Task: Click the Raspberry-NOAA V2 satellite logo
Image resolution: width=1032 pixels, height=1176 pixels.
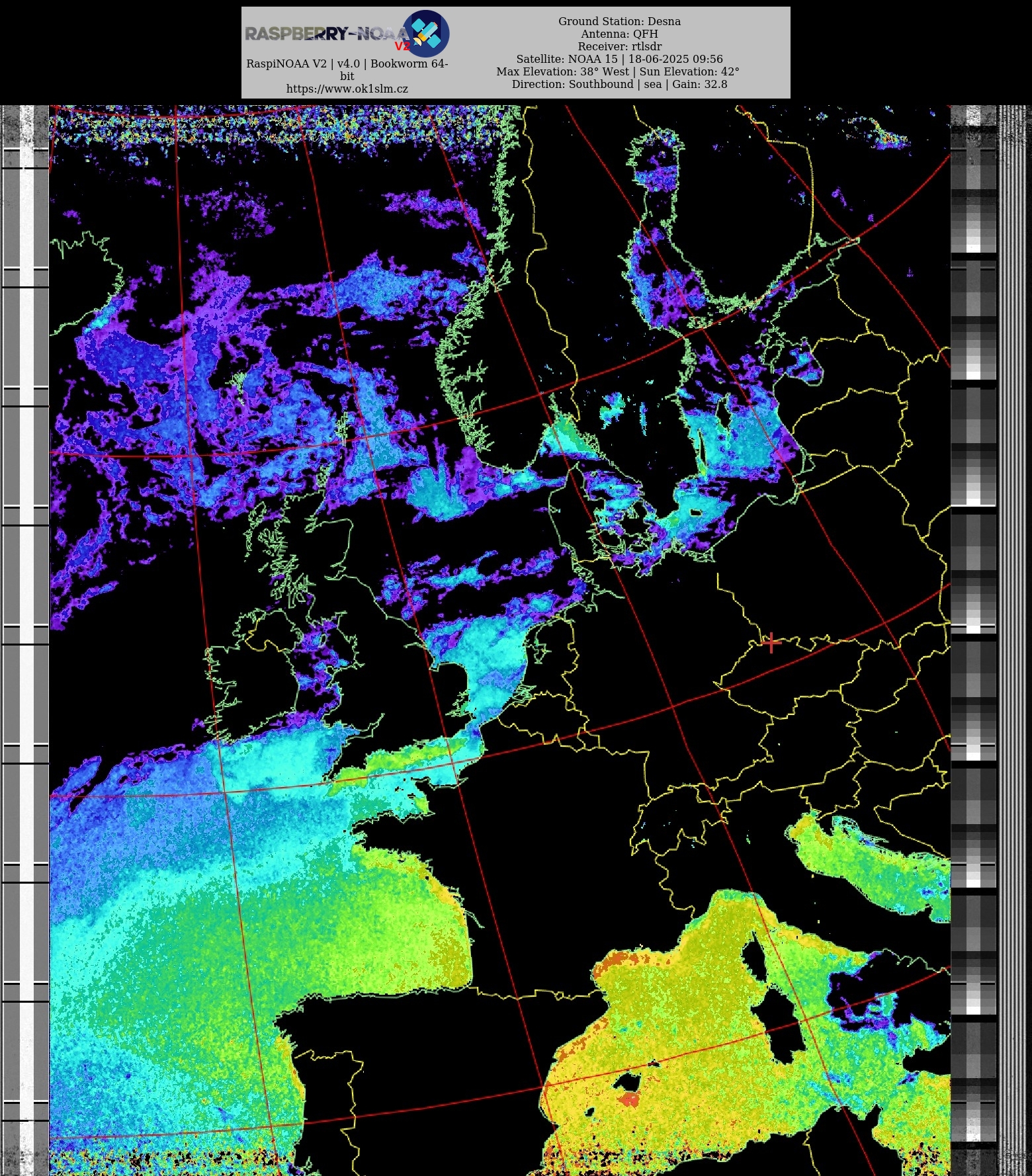Action: (x=426, y=33)
